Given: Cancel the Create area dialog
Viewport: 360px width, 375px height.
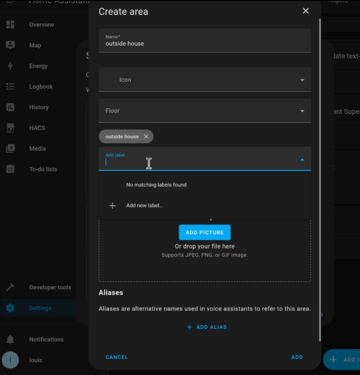Looking at the screenshot, I should click(x=117, y=357).
